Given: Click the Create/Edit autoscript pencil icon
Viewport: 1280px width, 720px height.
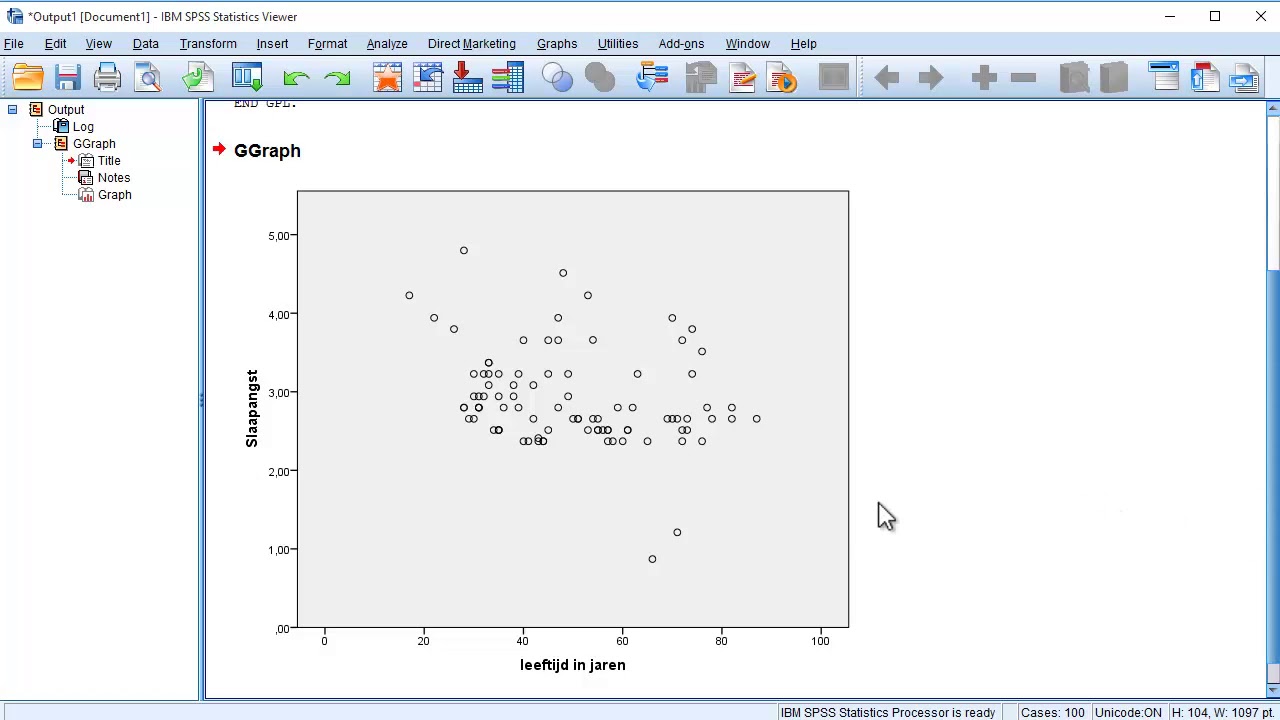Looking at the screenshot, I should 742,78.
